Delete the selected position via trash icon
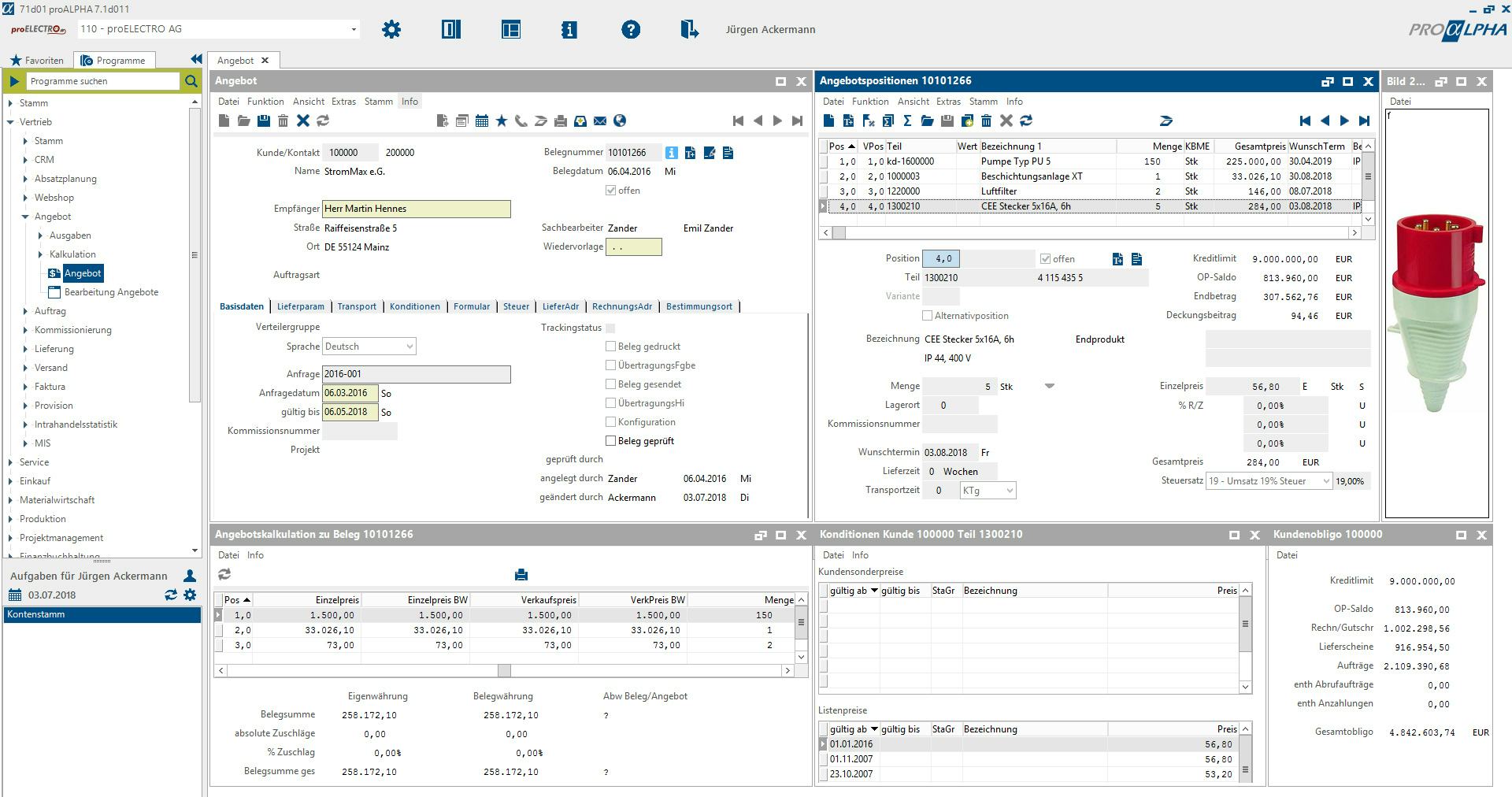Viewport: 1512px width, 797px height. click(985, 120)
